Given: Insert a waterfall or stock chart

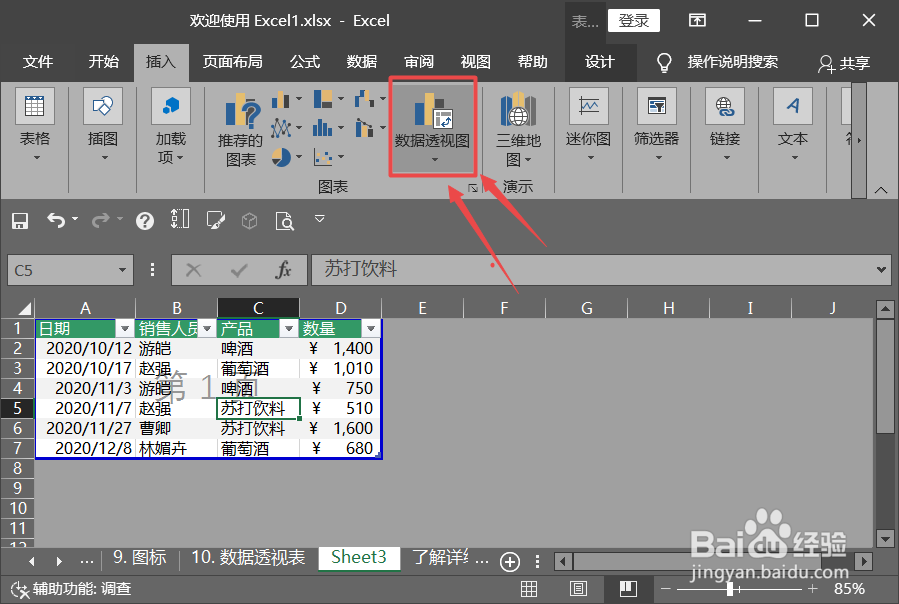Looking at the screenshot, I should click(x=370, y=99).
